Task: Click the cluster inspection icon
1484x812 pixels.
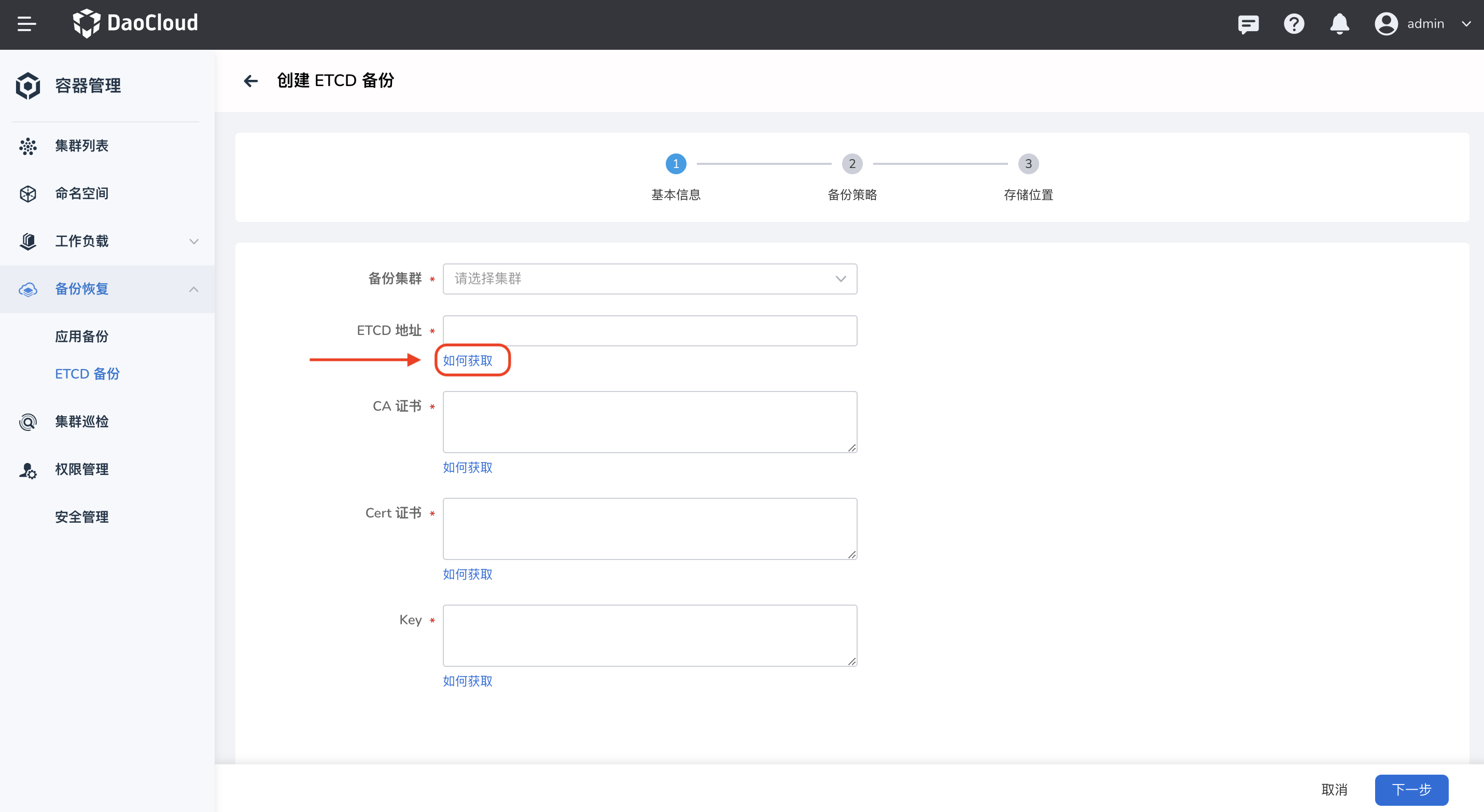Action: click(27, 422)
